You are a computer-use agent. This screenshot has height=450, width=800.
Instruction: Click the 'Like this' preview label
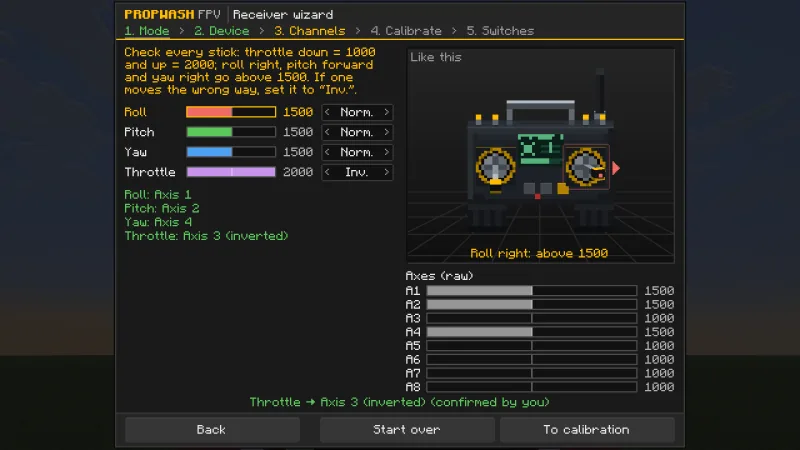point(436,57)
